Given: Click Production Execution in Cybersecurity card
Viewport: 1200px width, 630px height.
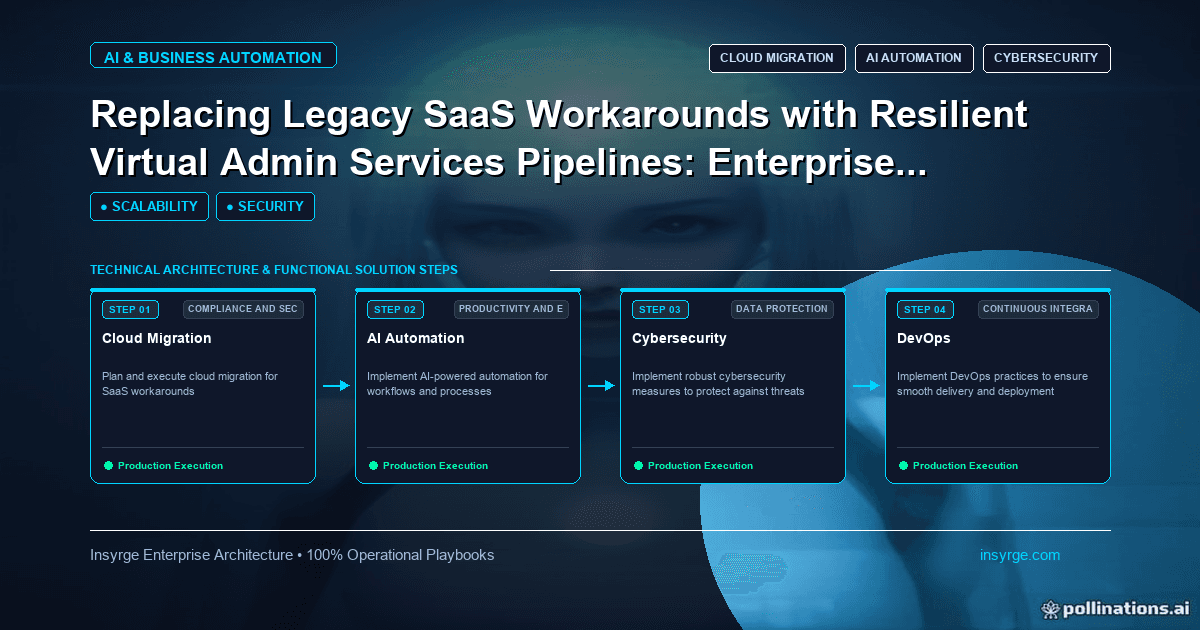Looking at the screenshot, I should [x=700, y=465].
